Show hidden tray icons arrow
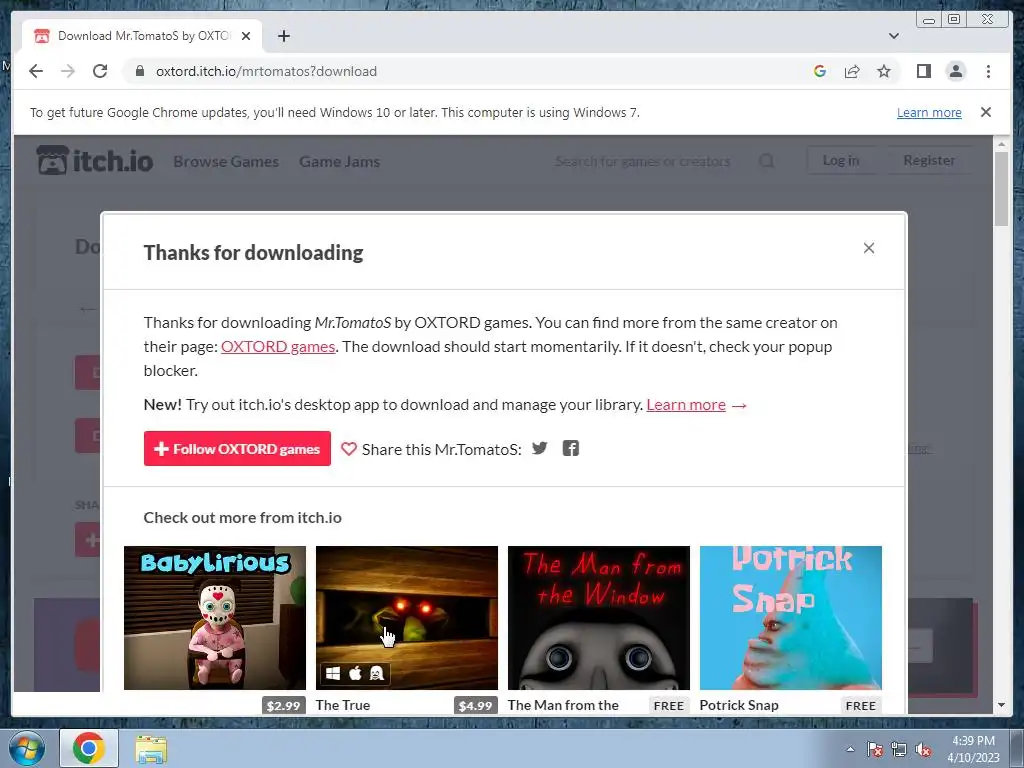The image size is (1024, 768). point(850,749)
